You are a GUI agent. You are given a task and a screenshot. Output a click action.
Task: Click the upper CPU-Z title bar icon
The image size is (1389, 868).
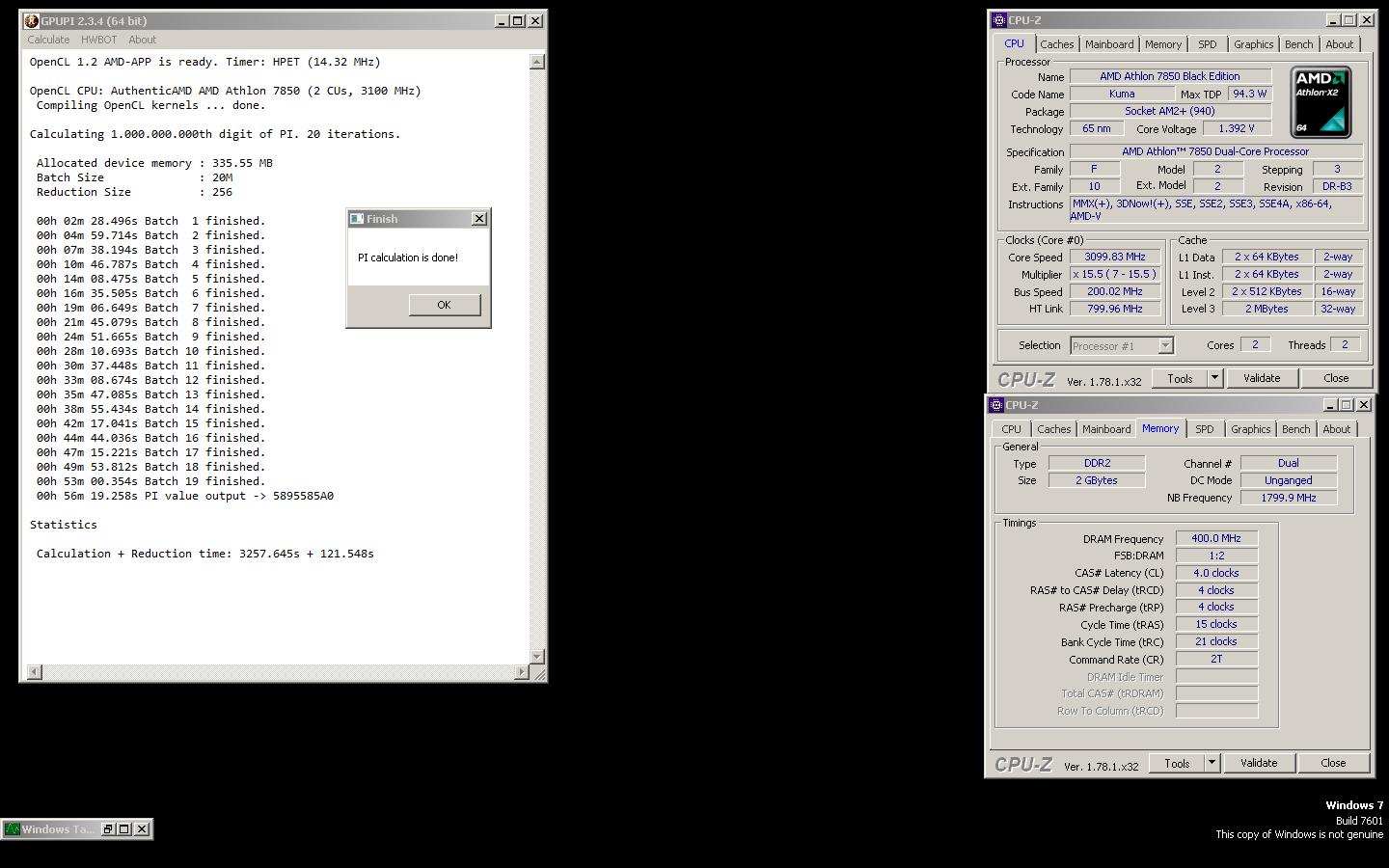[x=999, y=20]
